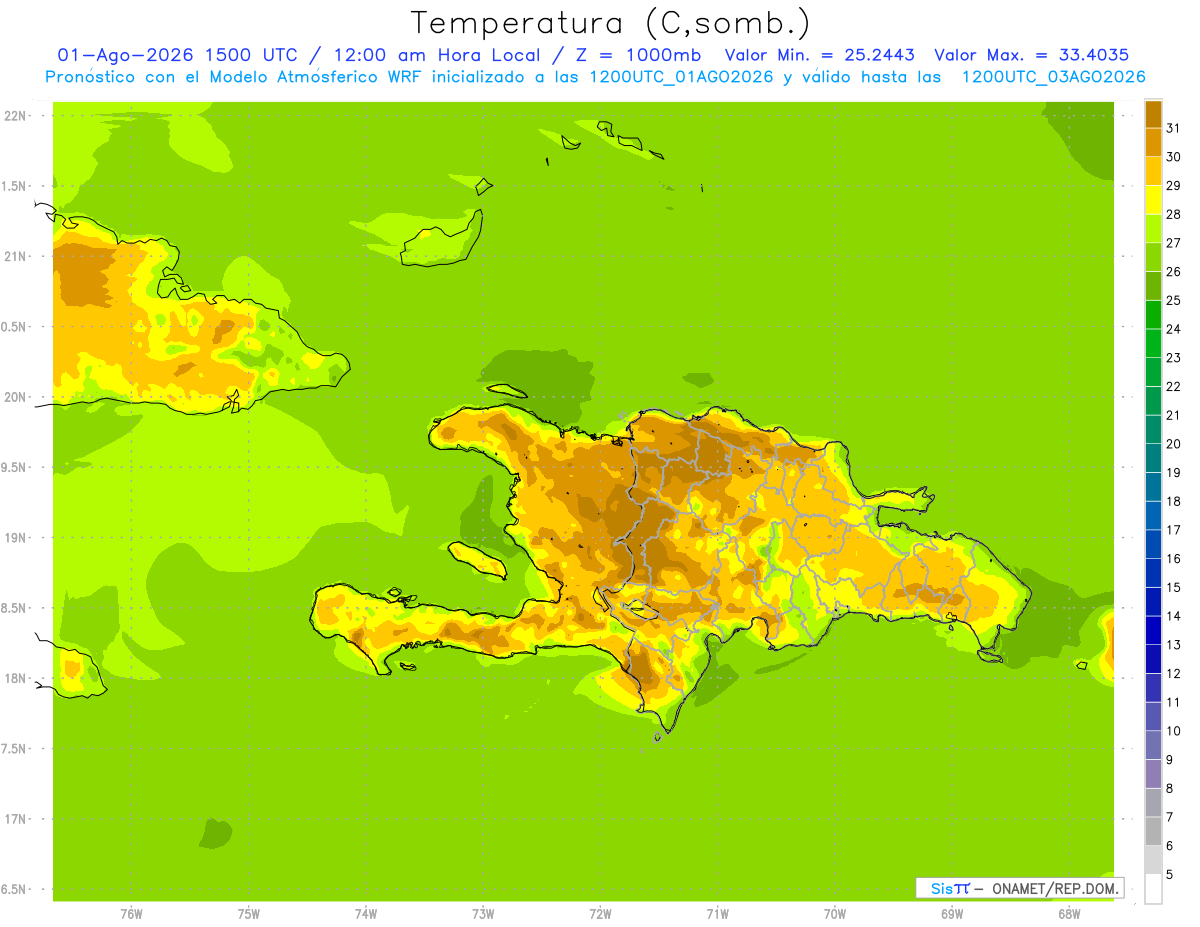
Task: Click the light green swatch between 27 and 26
Action: [x=1153, y=258]
